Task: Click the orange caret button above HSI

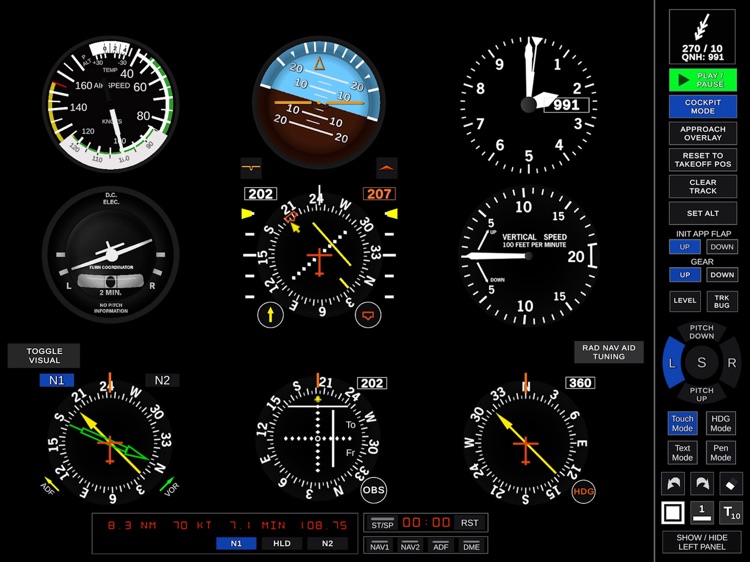Action: (x=386, y=168)
